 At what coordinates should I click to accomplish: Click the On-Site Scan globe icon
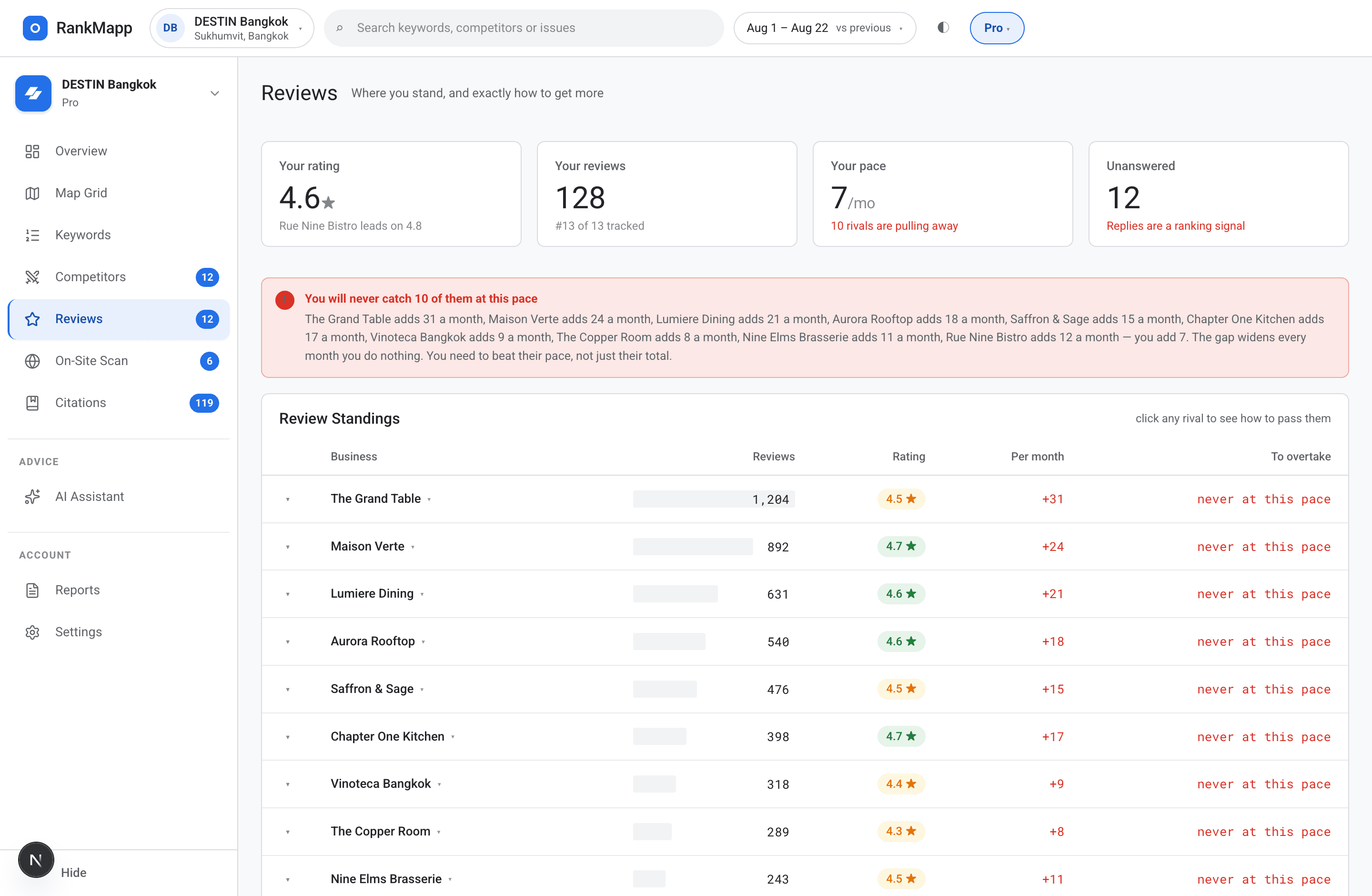(32, 361)
